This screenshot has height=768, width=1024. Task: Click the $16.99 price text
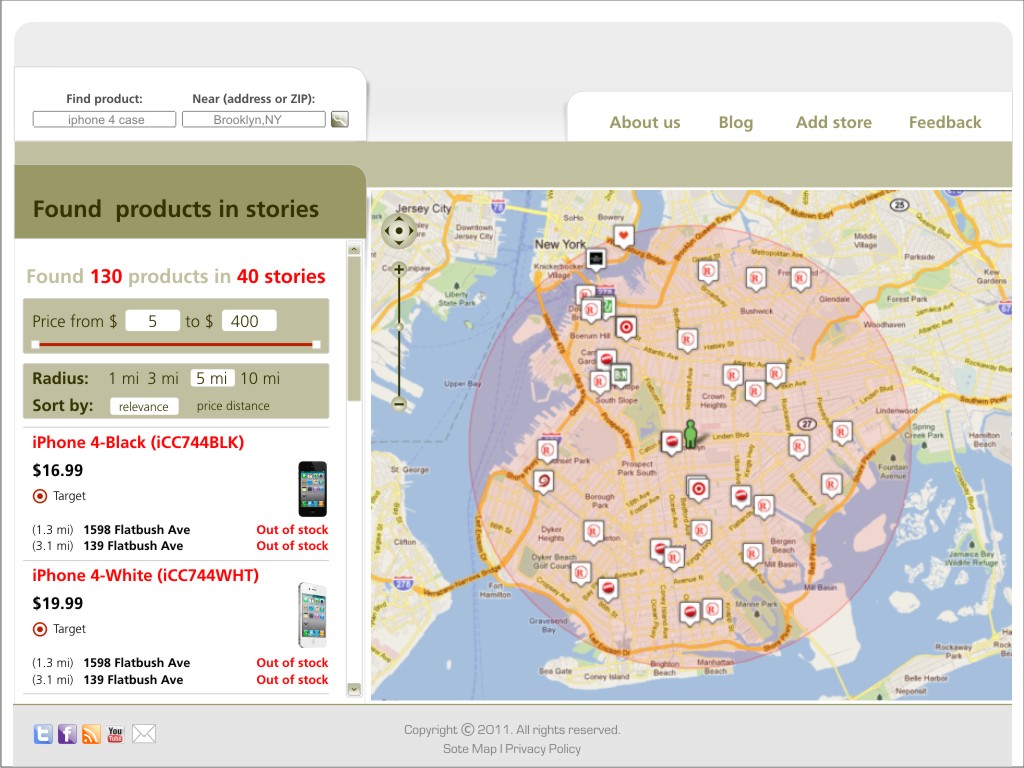(x=57, y=471)
